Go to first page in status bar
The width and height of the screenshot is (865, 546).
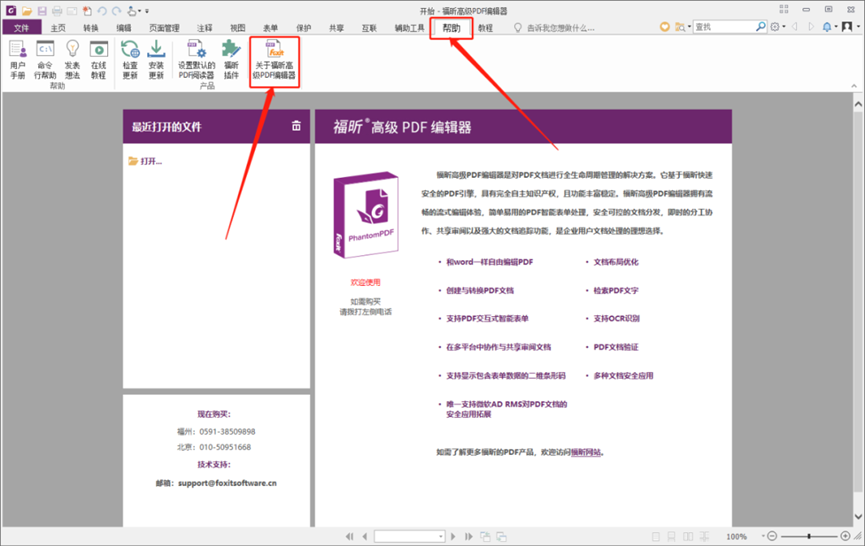point(349,536)
